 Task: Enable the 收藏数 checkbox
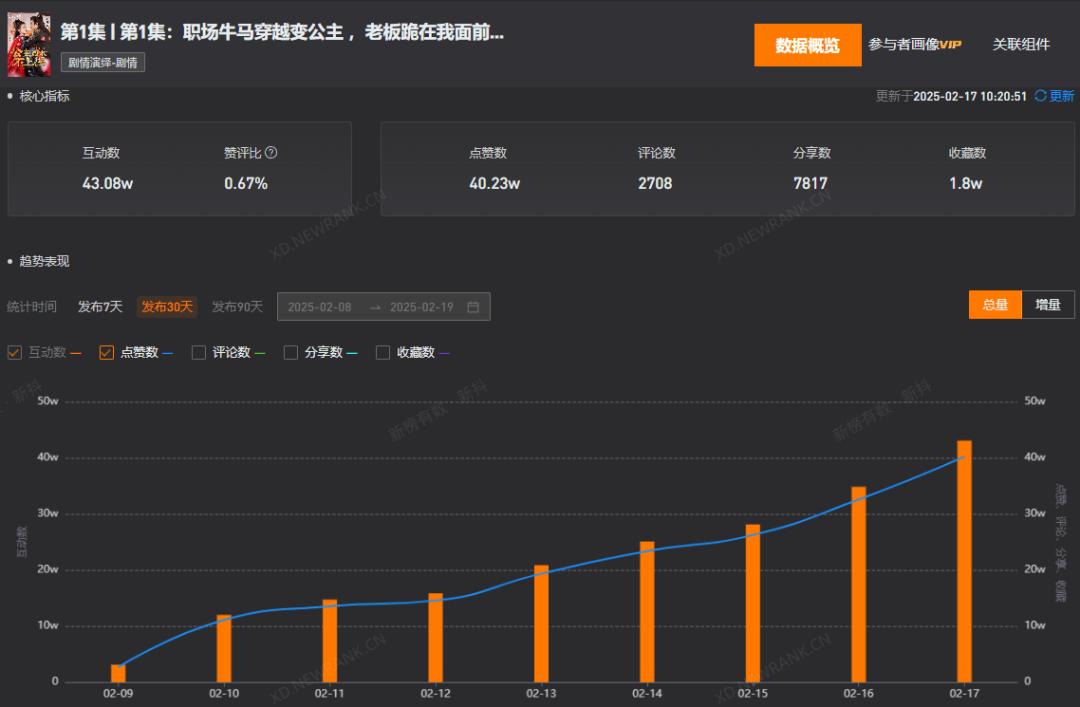pyautogui.click(x=382, y=352)
